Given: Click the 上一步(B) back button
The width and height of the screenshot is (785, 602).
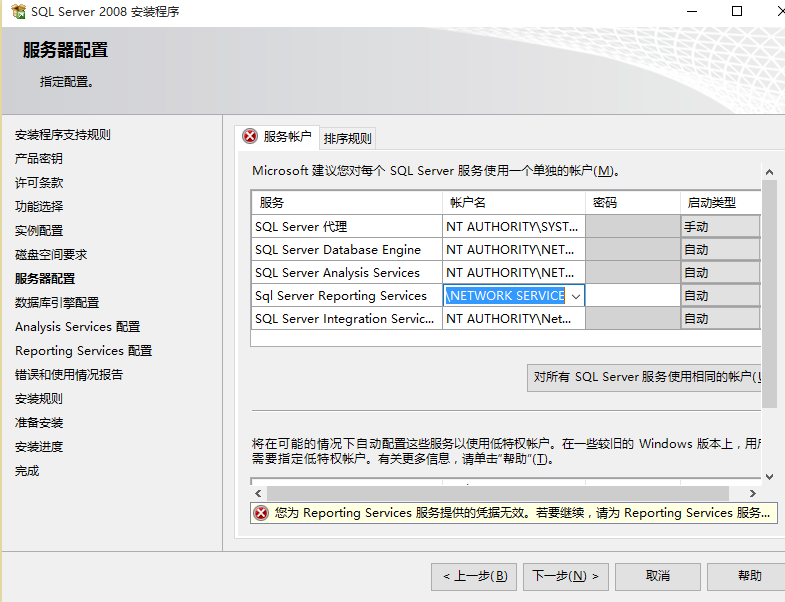Looking at the screenshot, I should pyautogui.click(x=475, y=576).
